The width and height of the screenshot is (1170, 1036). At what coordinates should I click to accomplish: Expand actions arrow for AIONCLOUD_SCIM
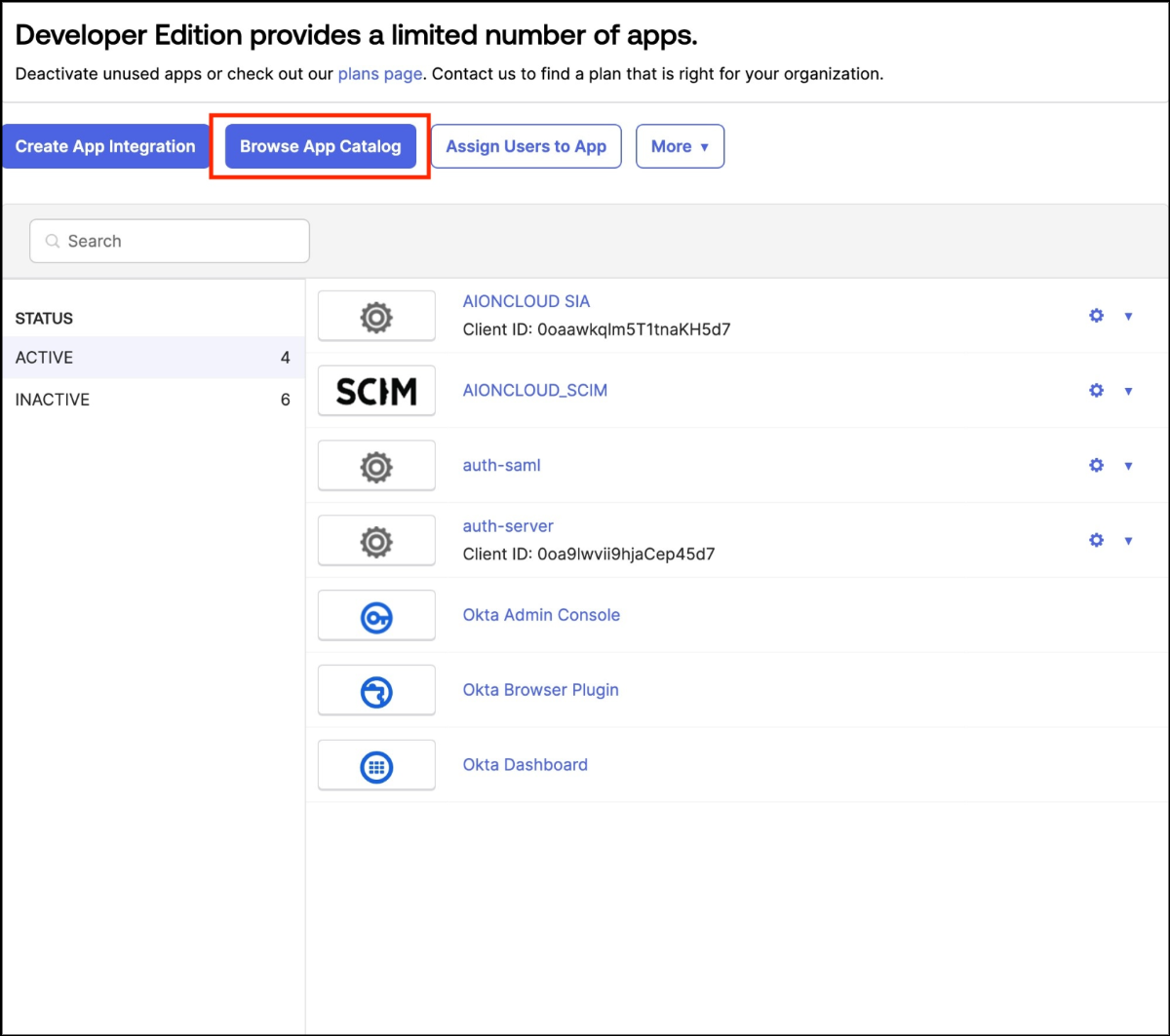tap(1128, 391)
